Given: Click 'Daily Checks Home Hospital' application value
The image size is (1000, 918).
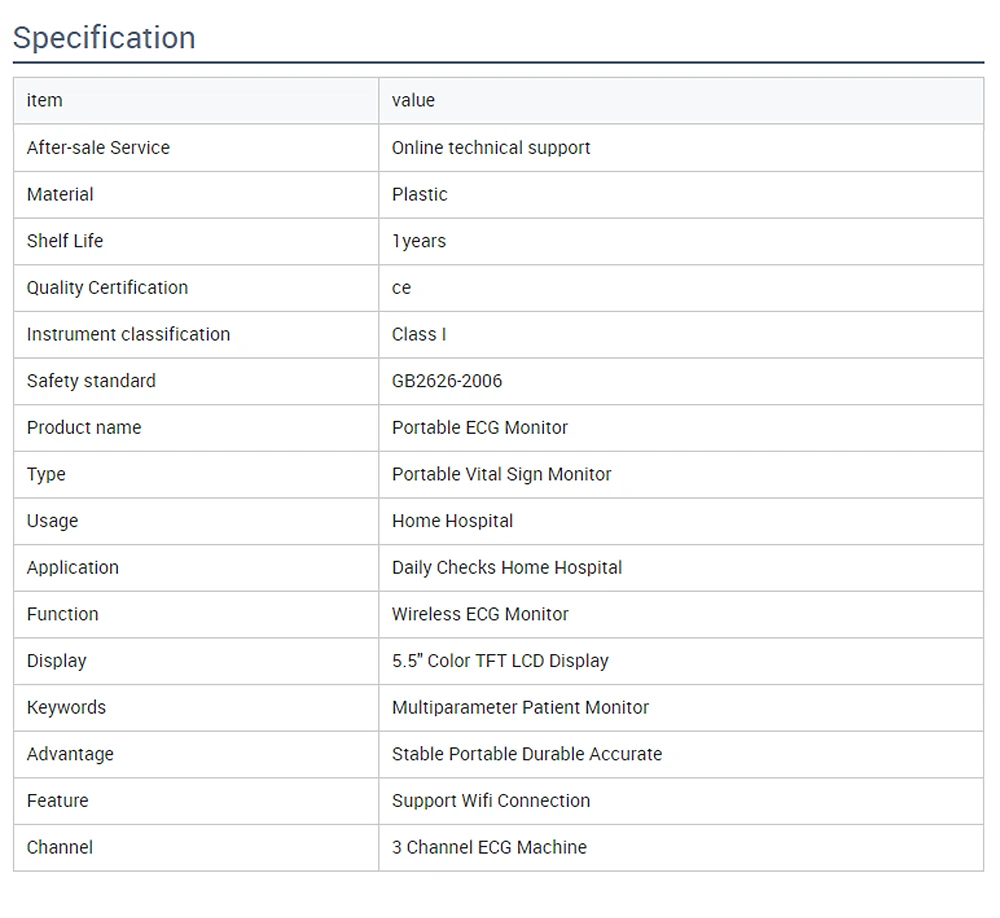Looking at the screenshot, I should pos(507,567).
